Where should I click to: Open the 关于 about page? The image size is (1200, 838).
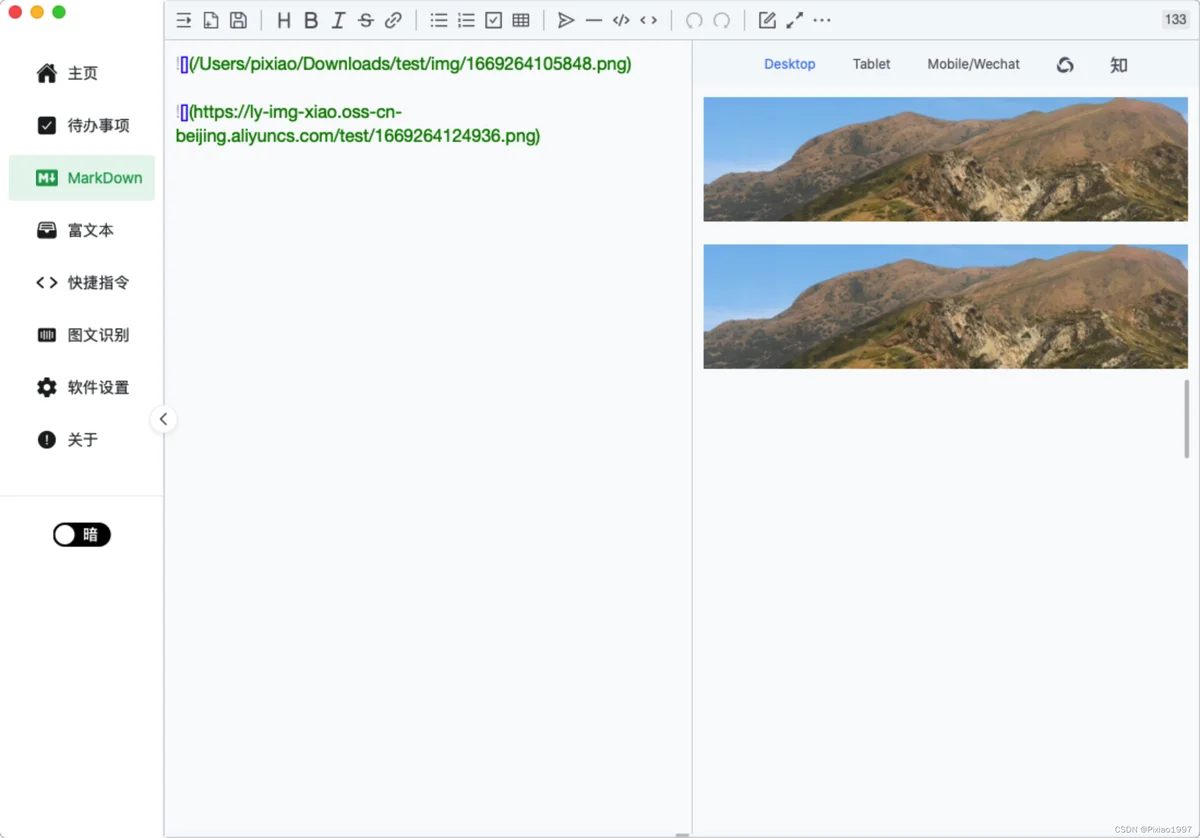click(x=82, y=440)
